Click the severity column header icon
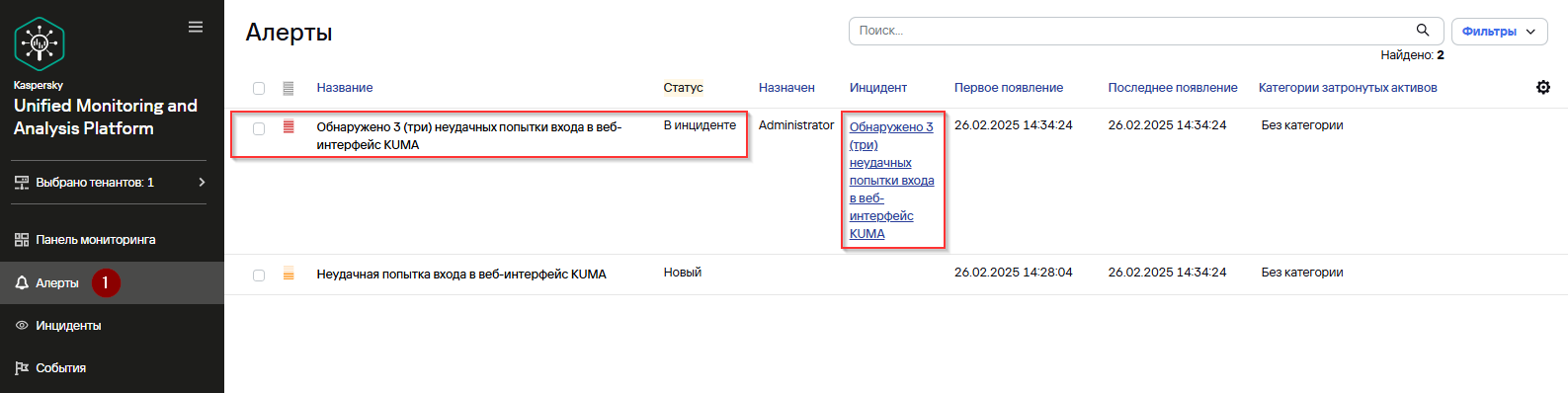This screenshot has width=1568, height=393. pyautogui.click(x=289, y=88)
